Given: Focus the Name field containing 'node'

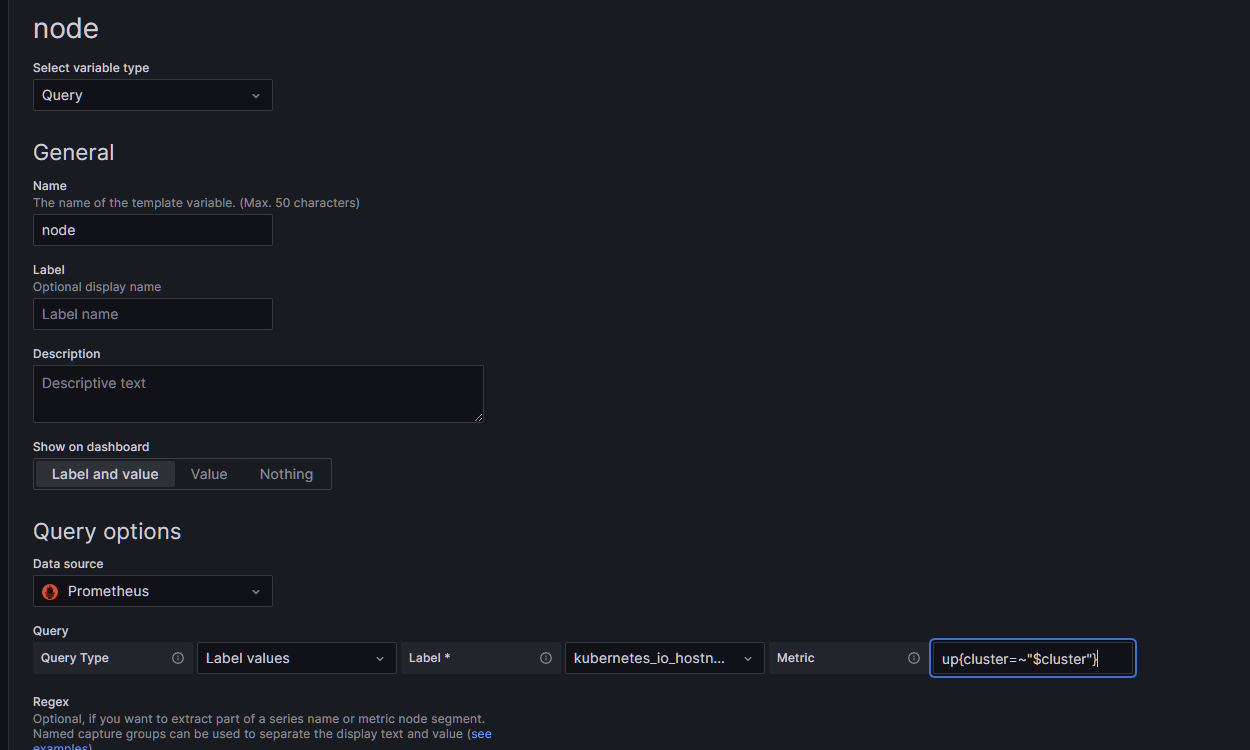Looking at the screenshot, I should pos(152,230).
